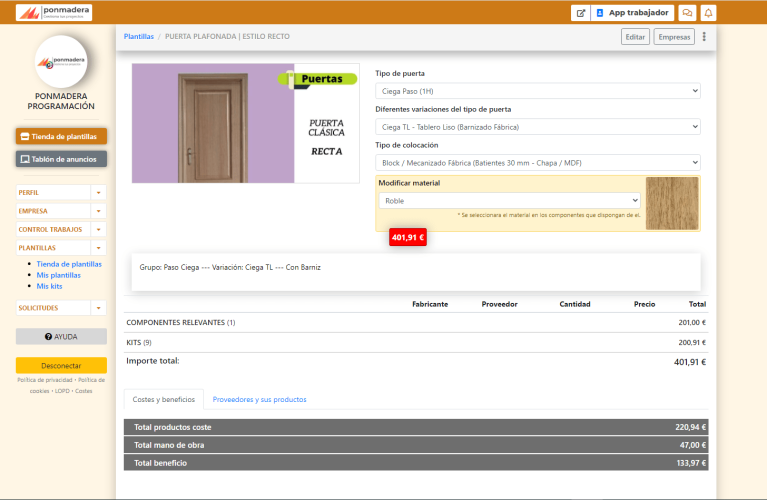Screen dimensions: 767x500
Task: Click the AYUDA help button
Action: click(x=61, y=336)
